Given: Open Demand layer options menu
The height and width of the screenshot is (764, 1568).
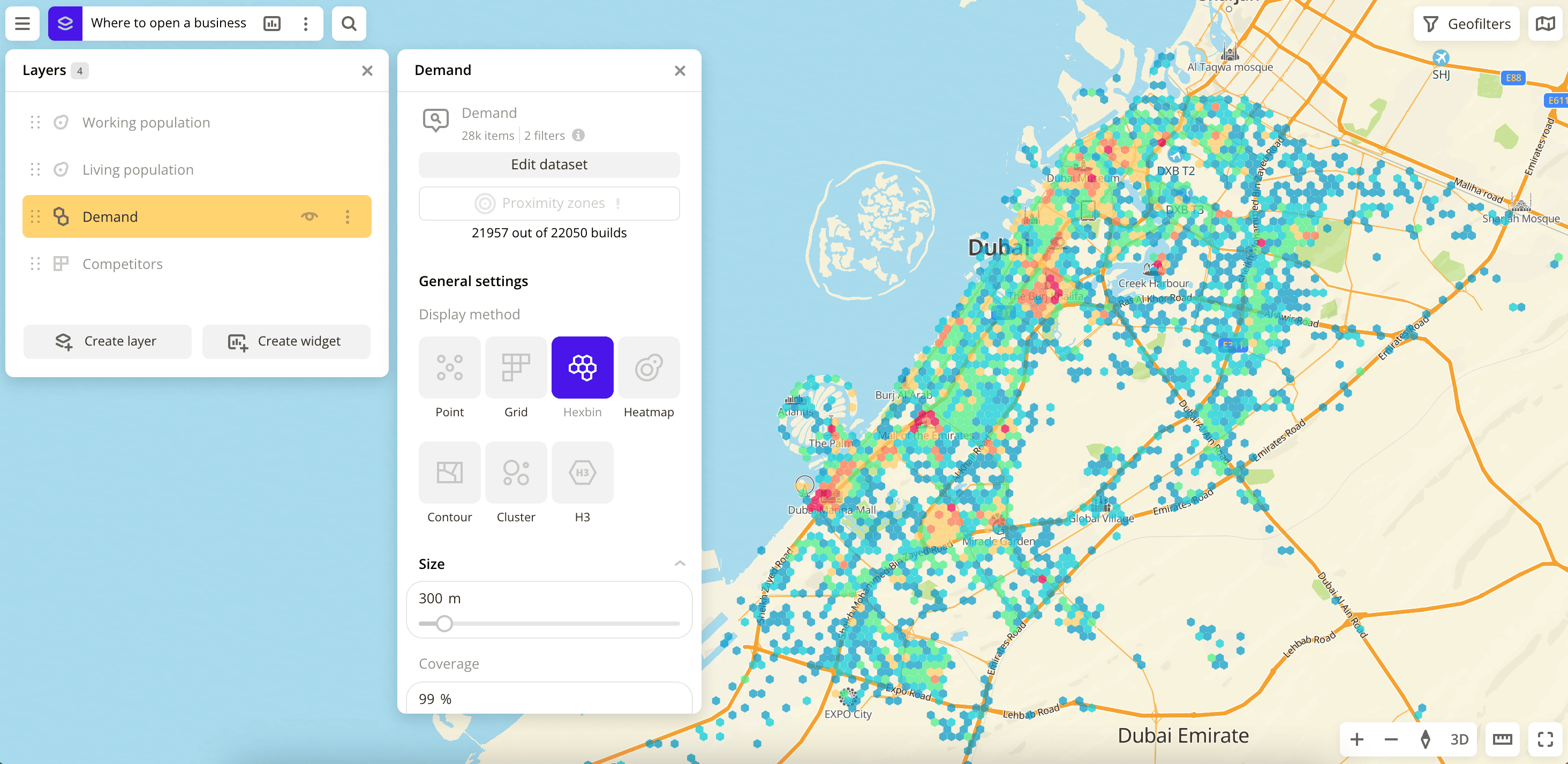Looking at the screenshot, I should pos(347,216).
